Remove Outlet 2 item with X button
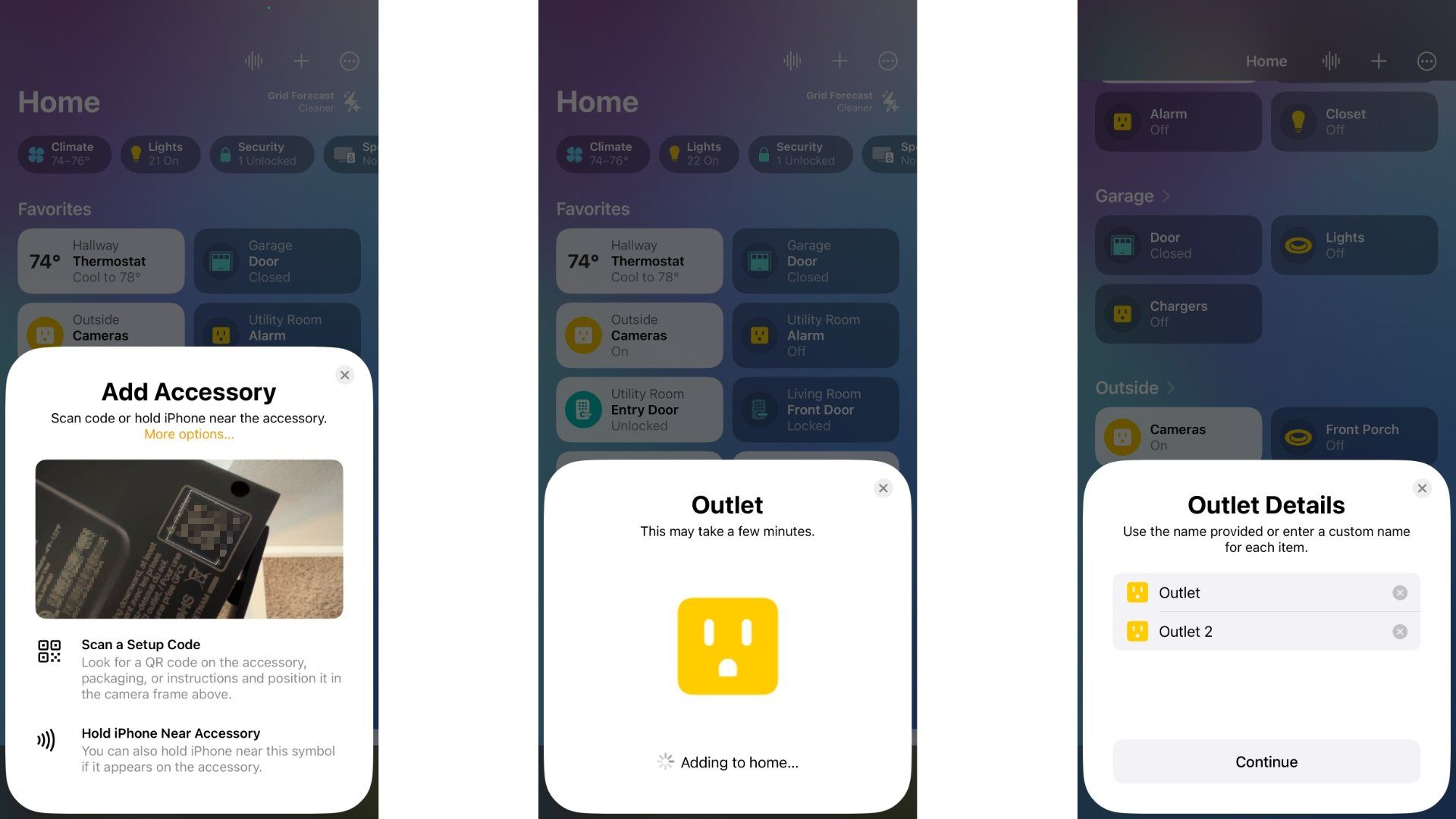This screenshot has height=819, width=1456. 1400,631
